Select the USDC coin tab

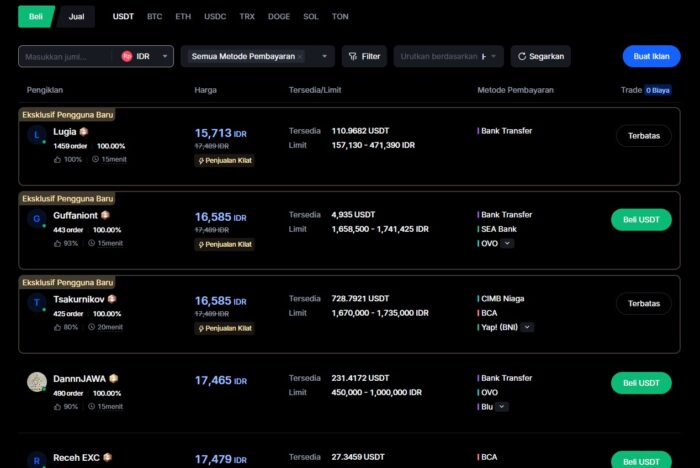click(215, 17)
